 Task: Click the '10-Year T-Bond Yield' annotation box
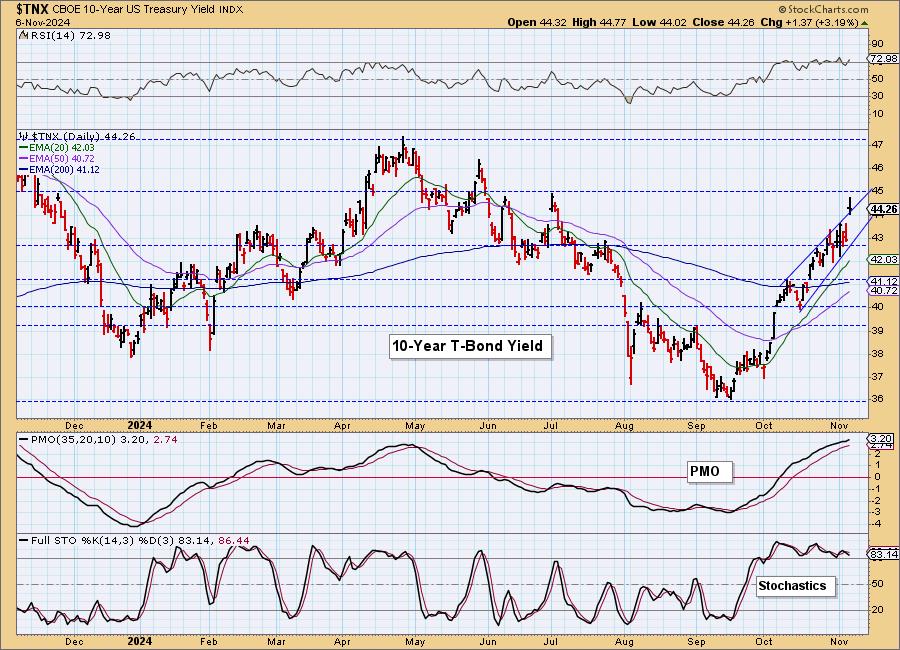(470, 346)
